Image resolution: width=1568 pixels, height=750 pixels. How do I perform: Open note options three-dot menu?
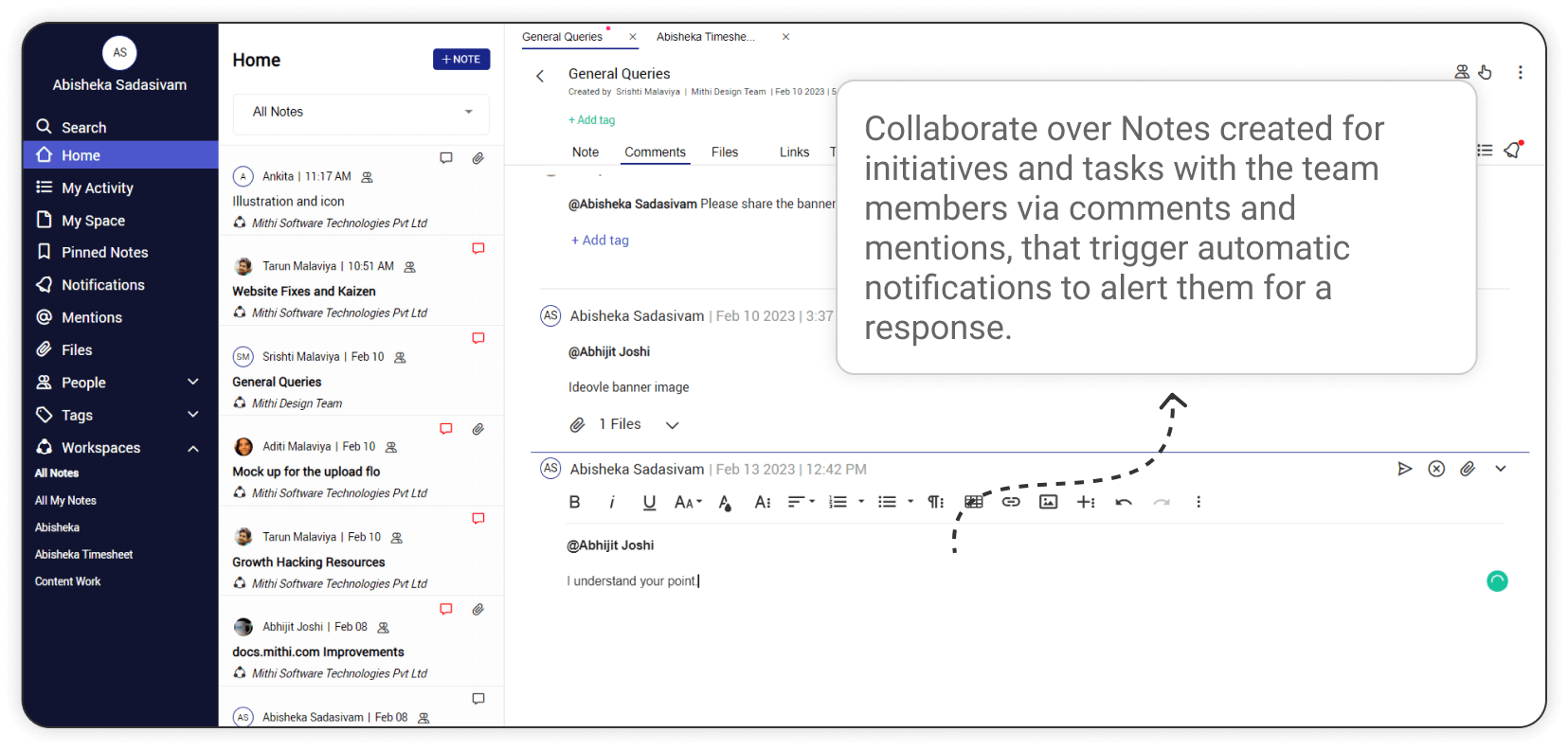pos(1521,72)
